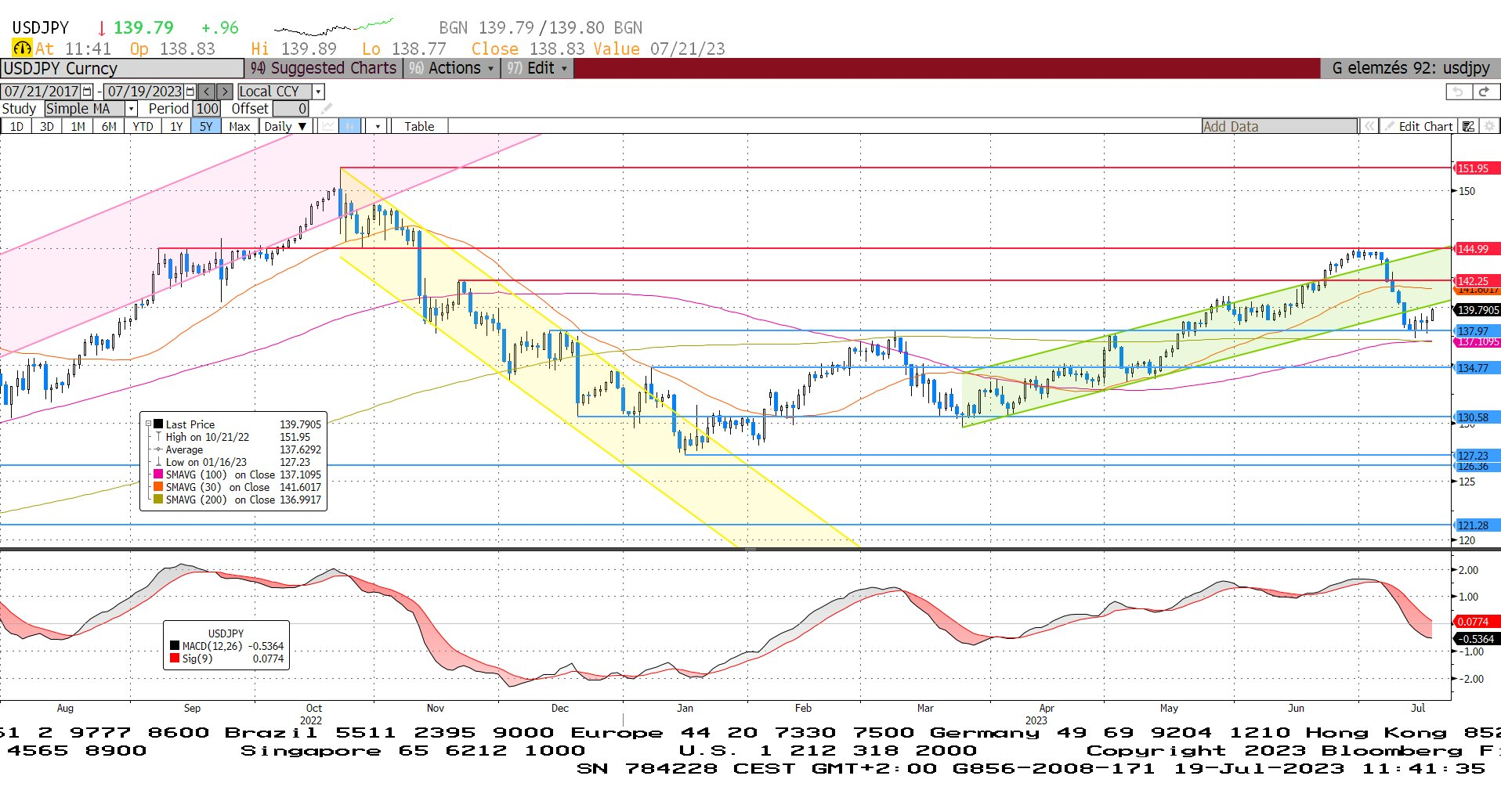Click the red Sig(9) legend swatch
The image size is (1501, 812).
tap(175, 659)
